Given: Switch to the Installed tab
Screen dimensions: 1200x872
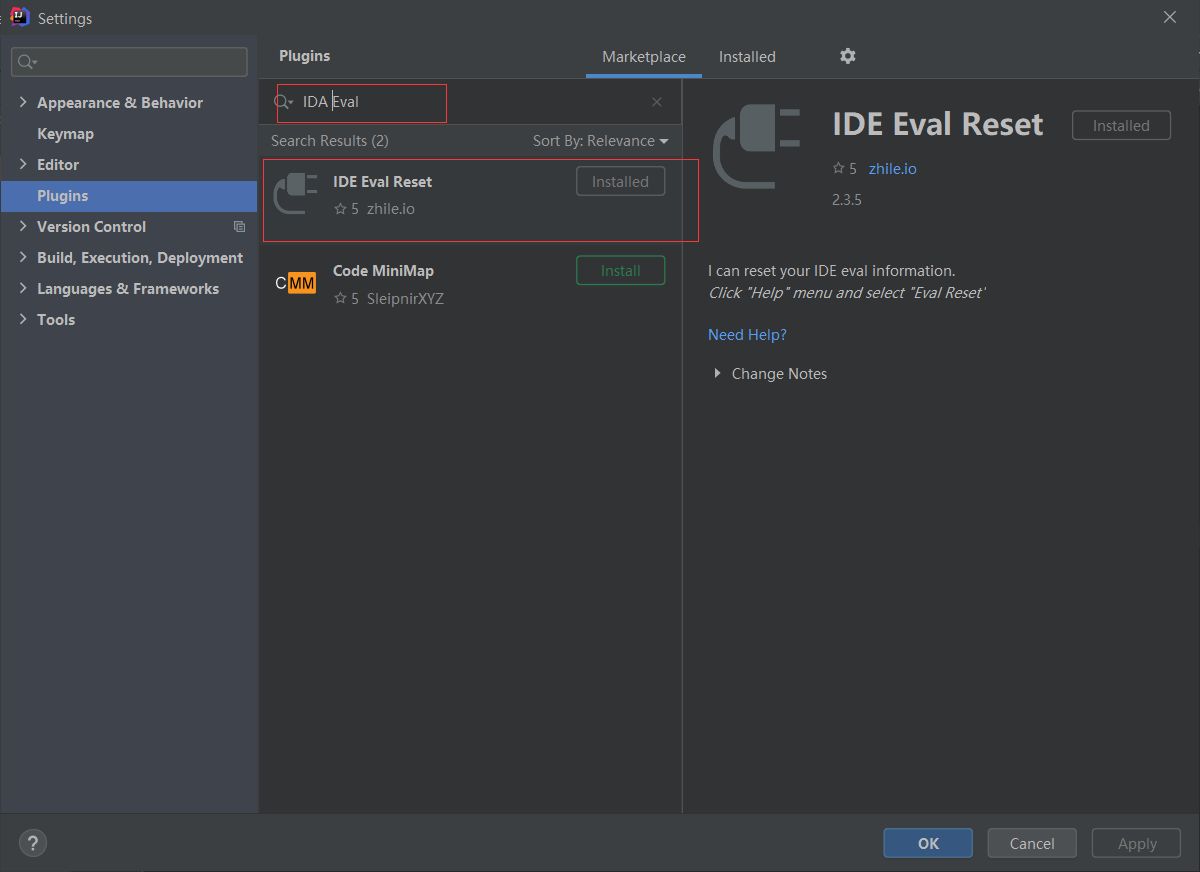Looking at the screenshot, I should coord(747,57).
